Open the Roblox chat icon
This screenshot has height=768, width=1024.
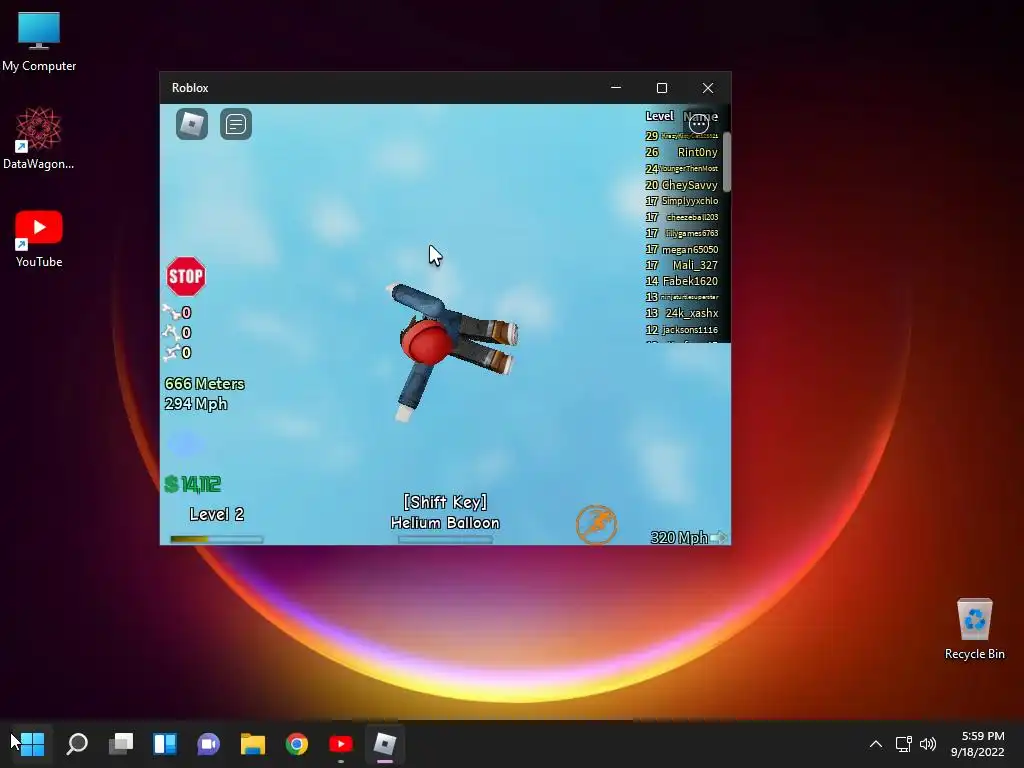pos(236,124)
